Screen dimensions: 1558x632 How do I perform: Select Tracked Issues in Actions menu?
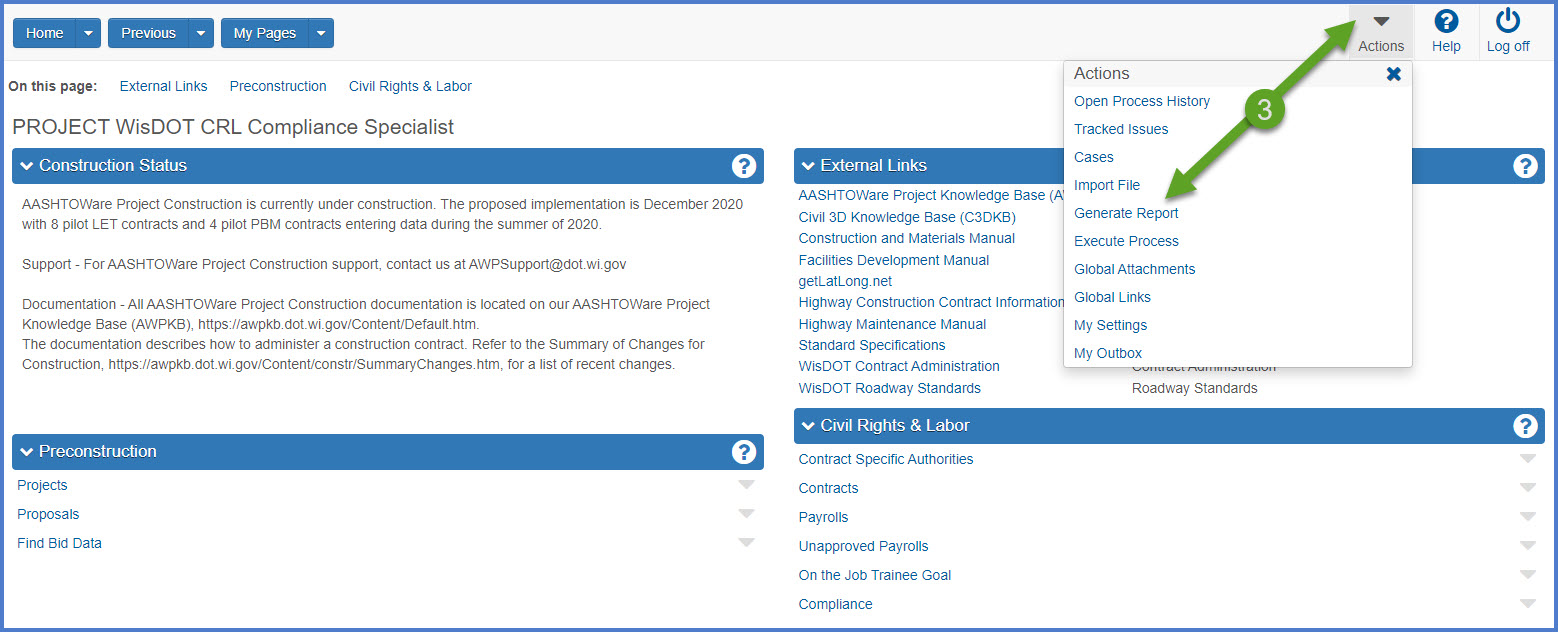click(1121, 129)
